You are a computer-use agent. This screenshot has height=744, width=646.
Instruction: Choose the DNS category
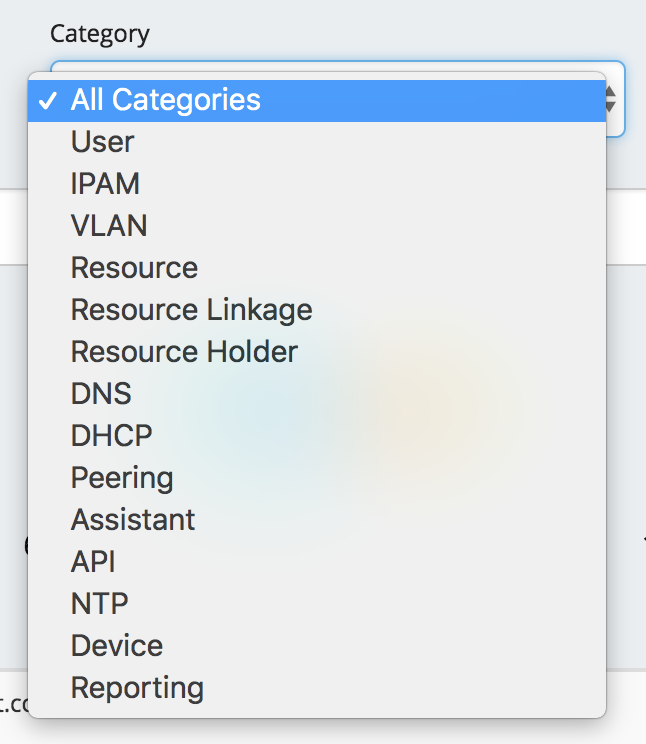tap(101, 394)
